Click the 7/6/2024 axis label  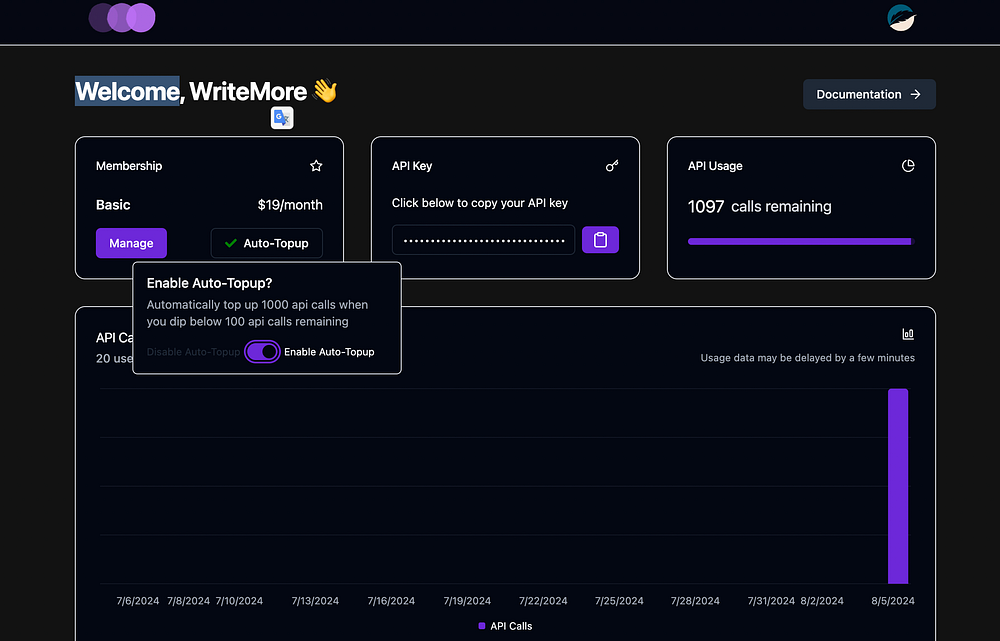click(138, 601)
